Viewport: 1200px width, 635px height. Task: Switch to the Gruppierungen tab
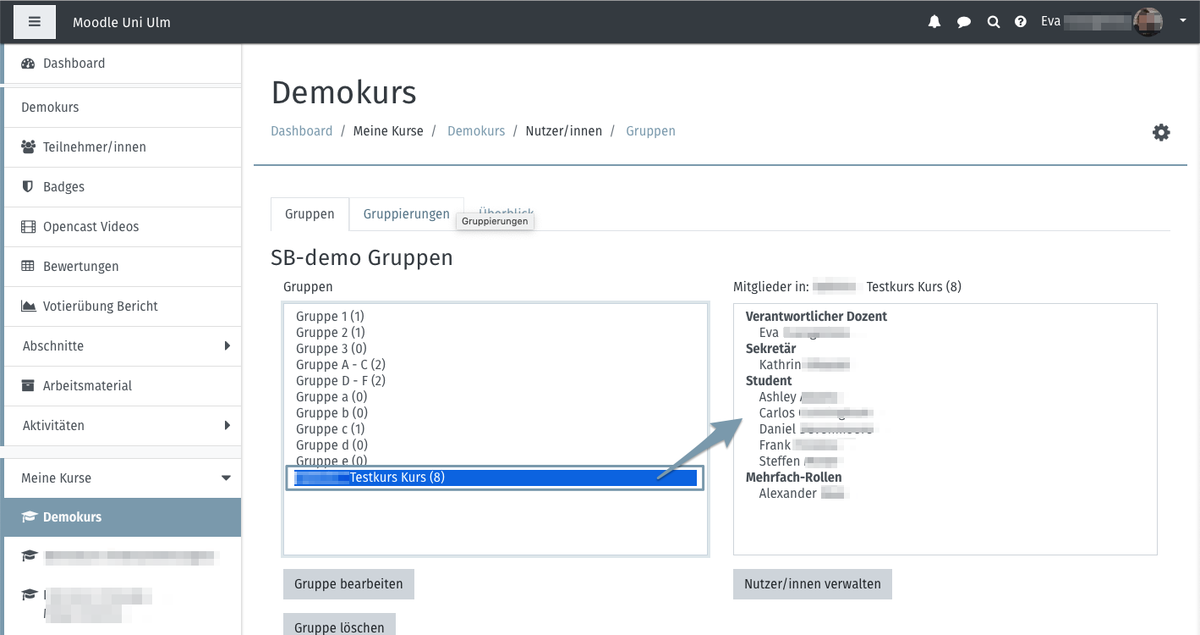click(406, 214)
